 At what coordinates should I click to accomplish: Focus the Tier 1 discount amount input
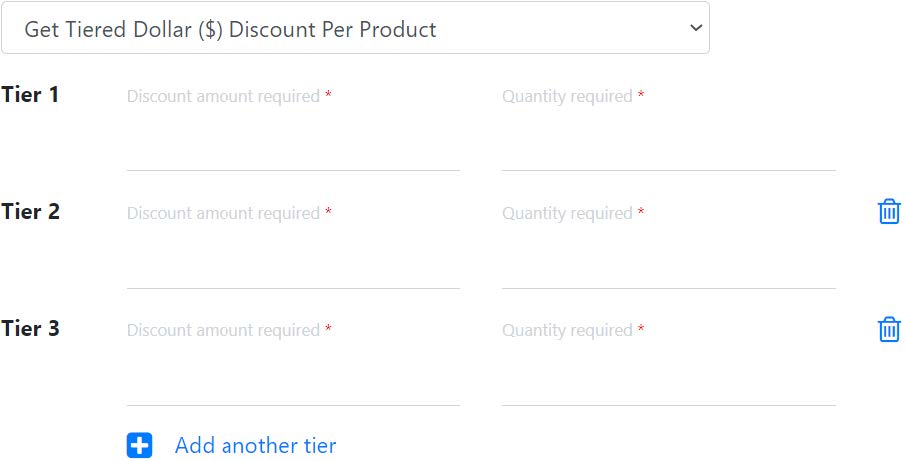[293, 146]
